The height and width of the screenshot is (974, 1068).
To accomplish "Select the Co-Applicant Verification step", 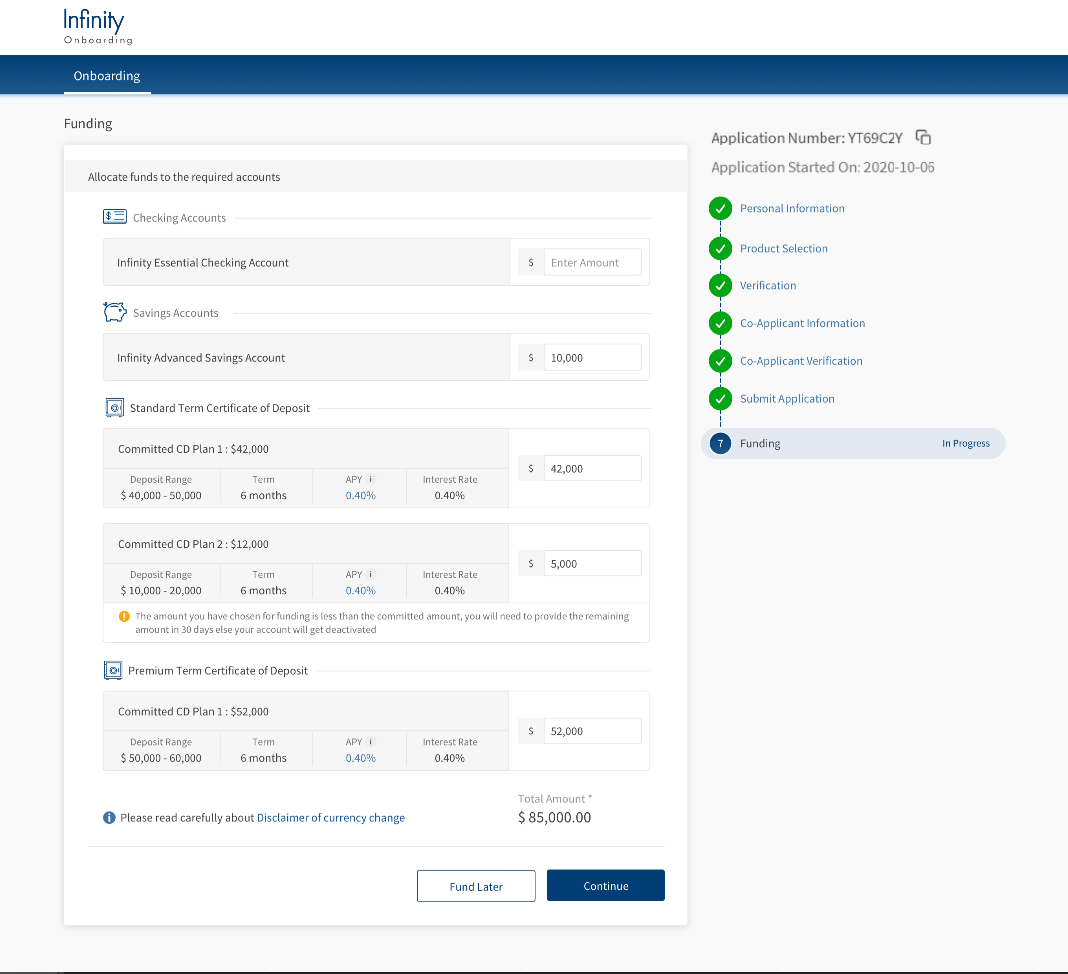I will (801, 361).
